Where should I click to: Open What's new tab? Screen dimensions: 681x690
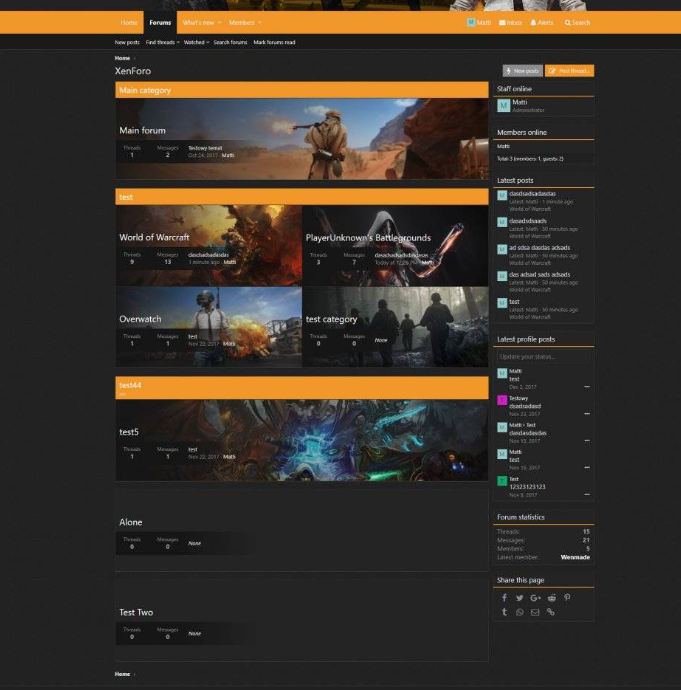point(198,22)
